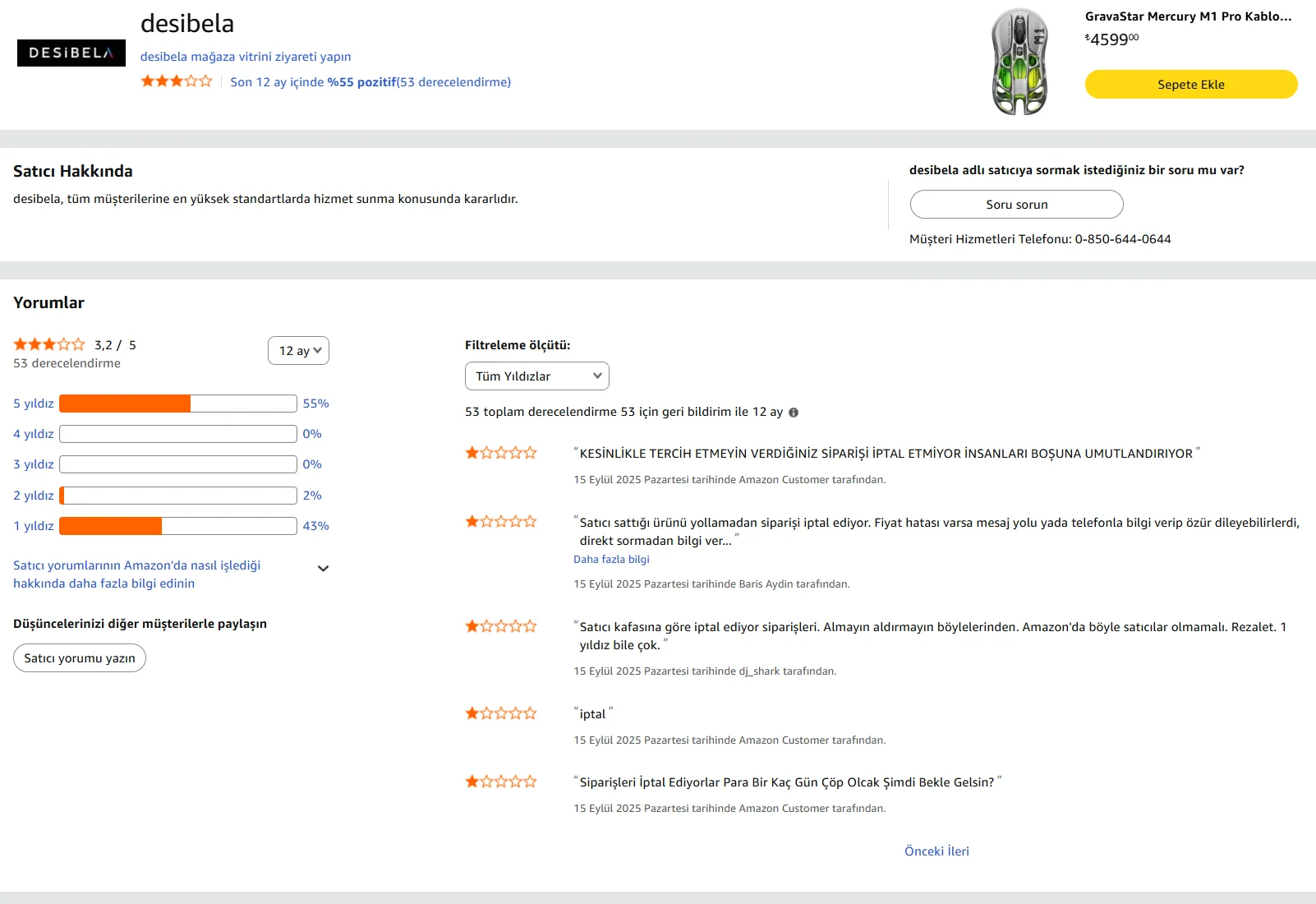
Task: Open the Tüm Yıldızlar filter dropdown
Action: [536, 376]
